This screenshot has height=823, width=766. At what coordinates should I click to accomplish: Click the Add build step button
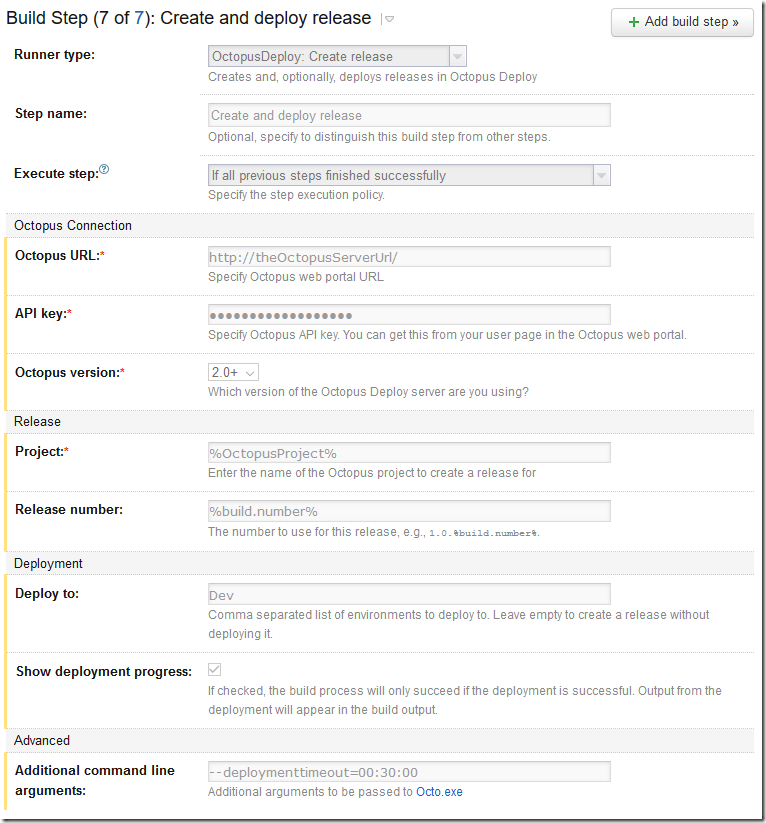point(682,22)
